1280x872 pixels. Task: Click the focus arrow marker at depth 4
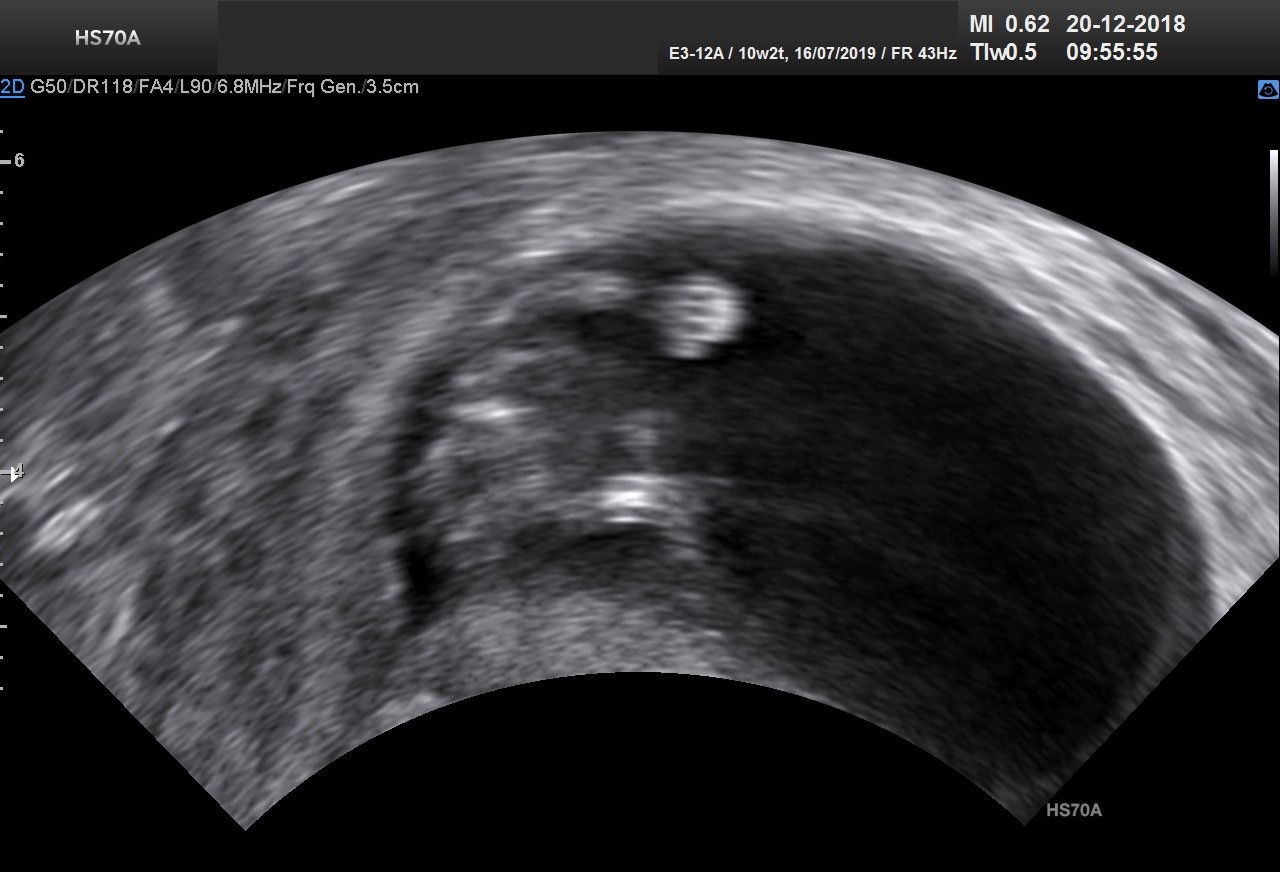[x=15, y=473]
